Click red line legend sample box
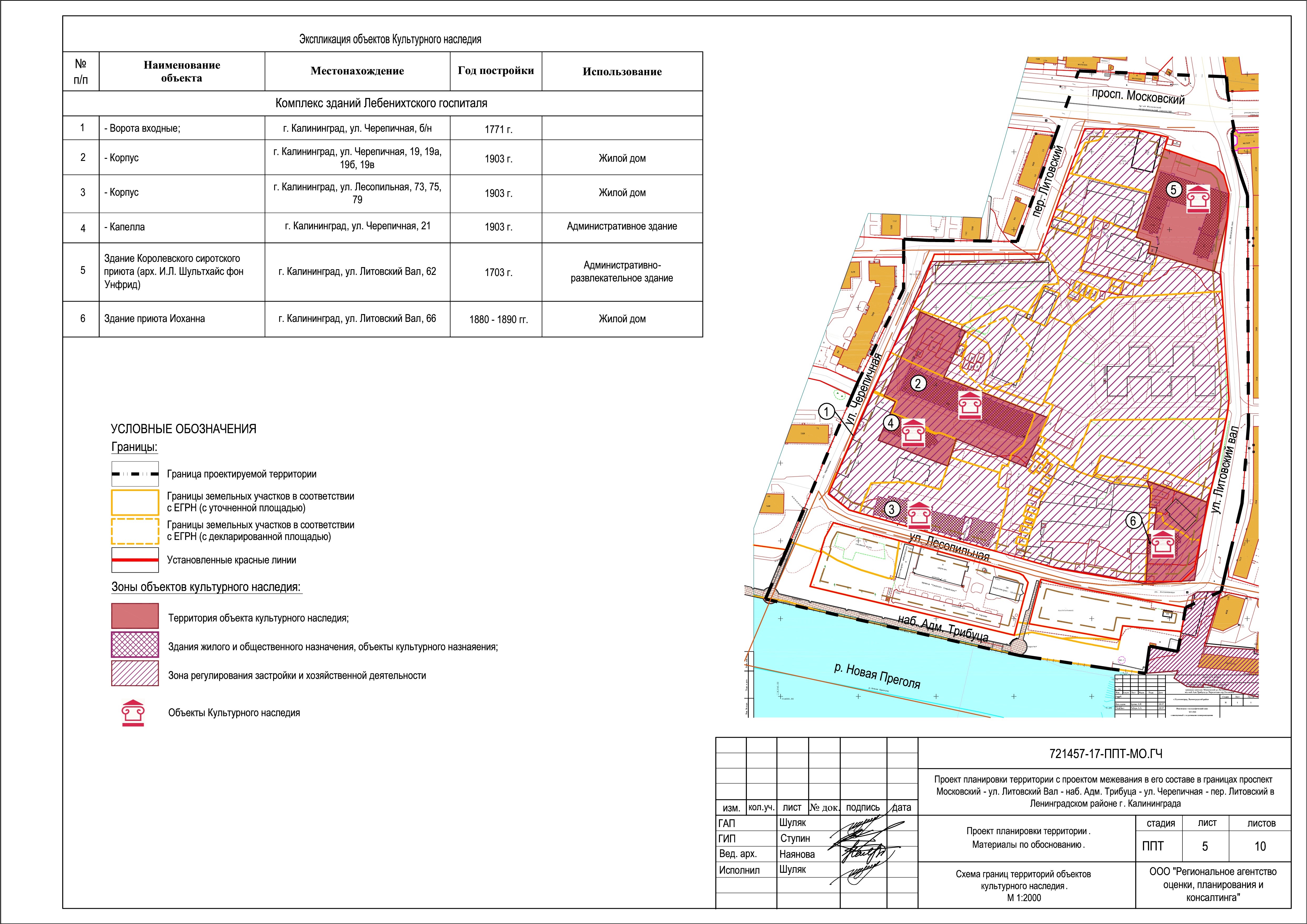 (x=135, y=560)
